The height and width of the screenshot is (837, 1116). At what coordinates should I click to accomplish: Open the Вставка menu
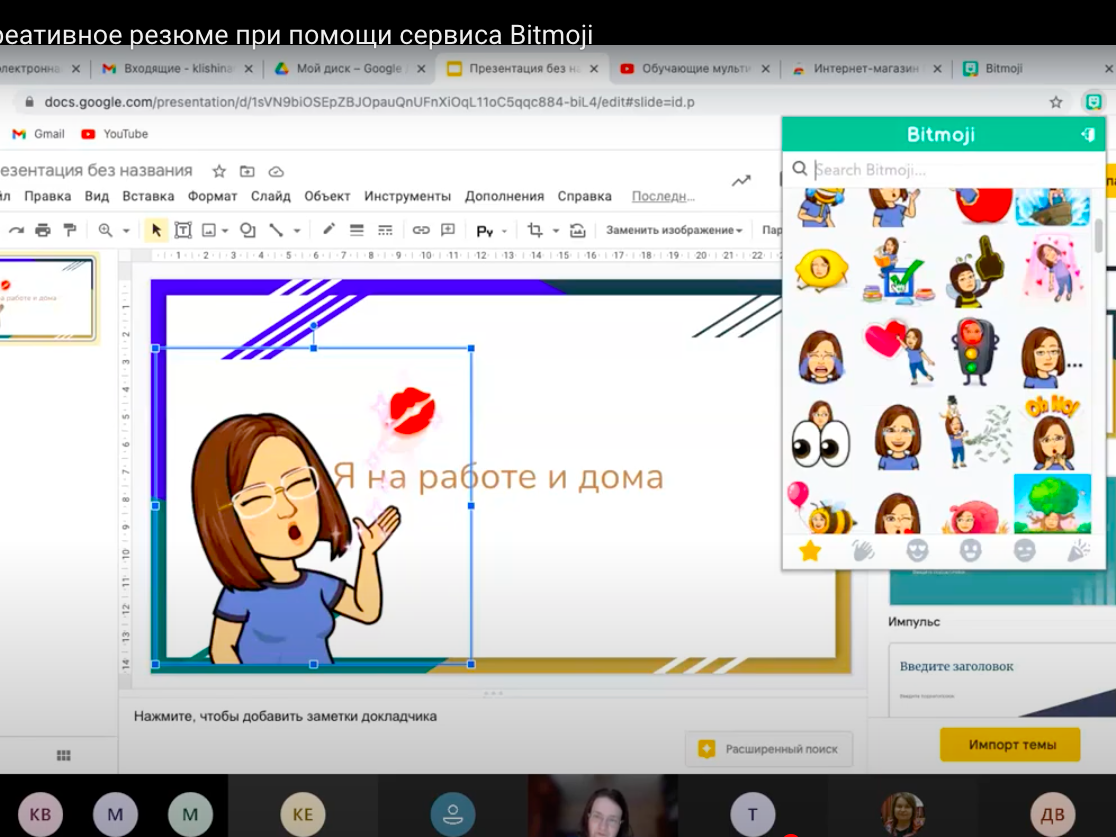point(148,196)
